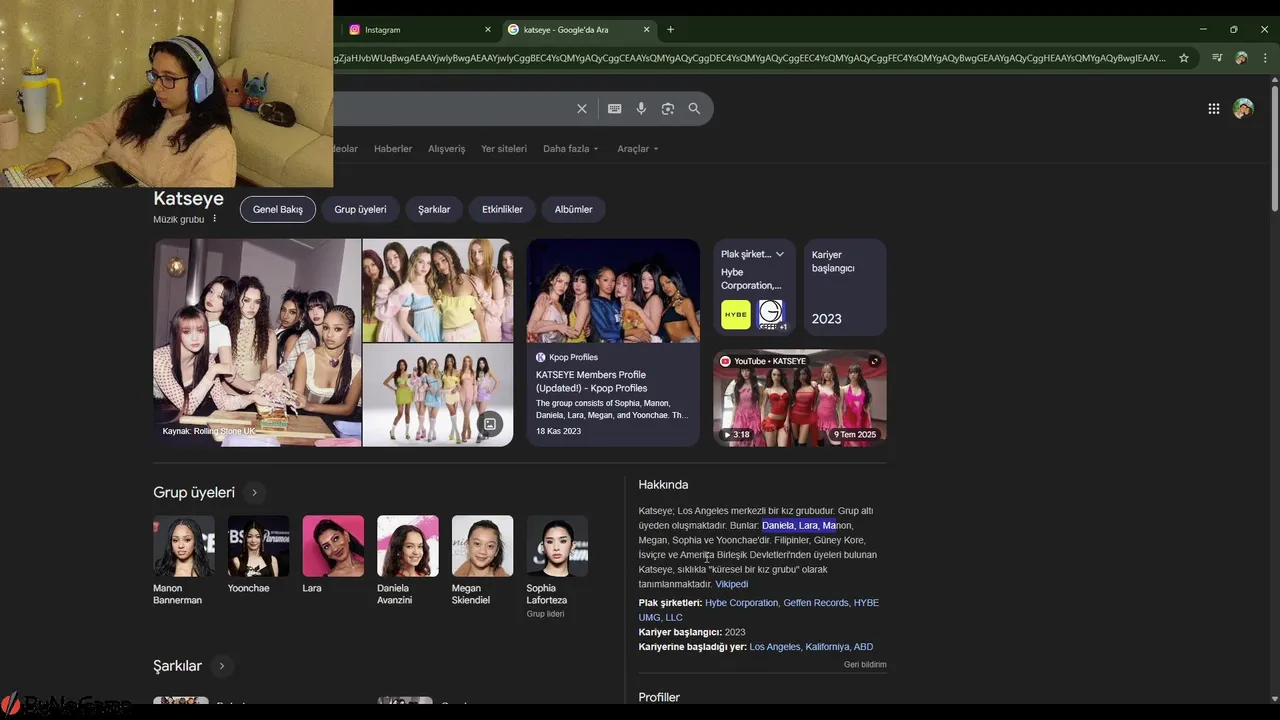Click the browser address bar URL
Viewport: 1280px width, 720px height.
tap(750, 58)
